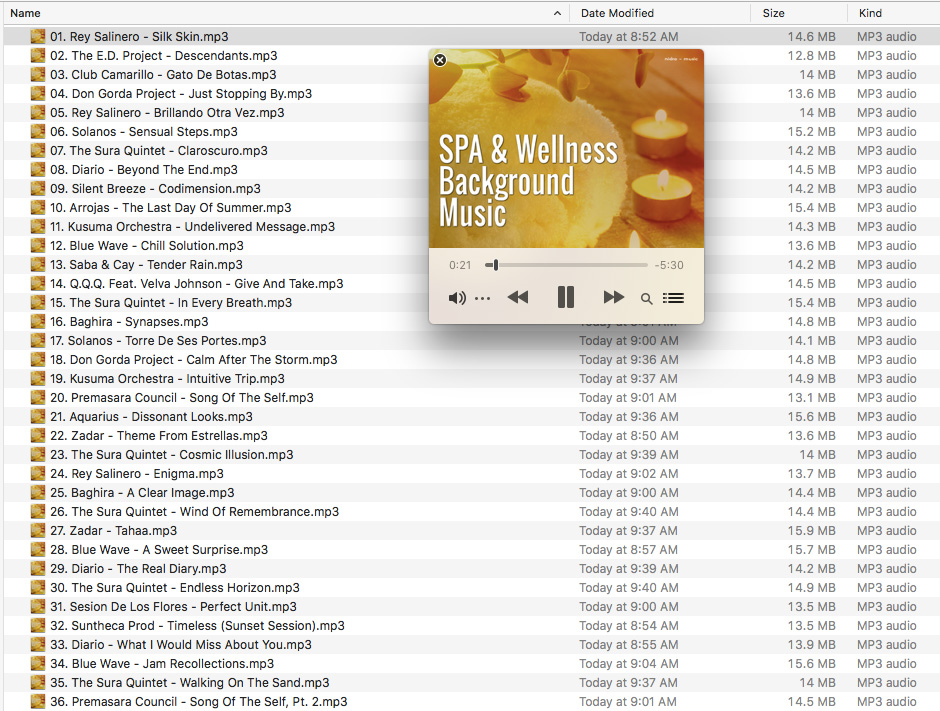This screenshot has width=940, height=711.
Task: Open the track list in the player
Action: 673,297
